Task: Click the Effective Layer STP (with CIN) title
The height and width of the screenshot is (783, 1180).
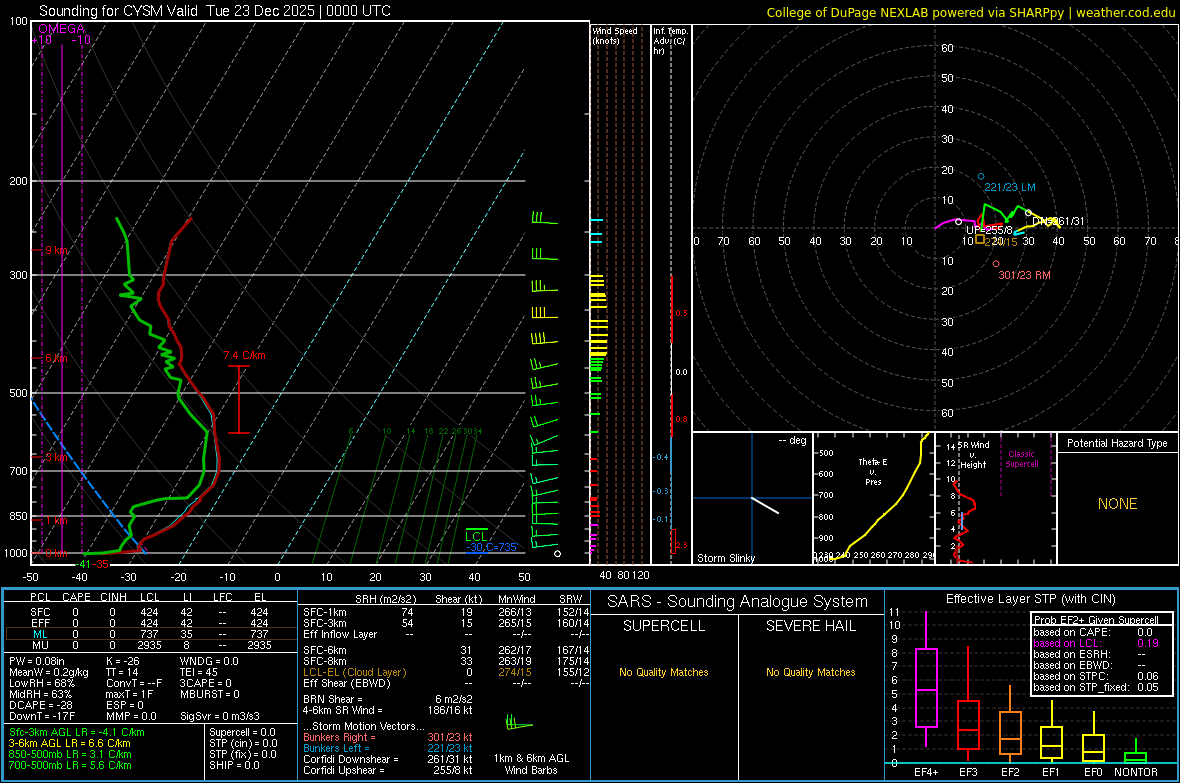Action: (x=1030, y=599)
